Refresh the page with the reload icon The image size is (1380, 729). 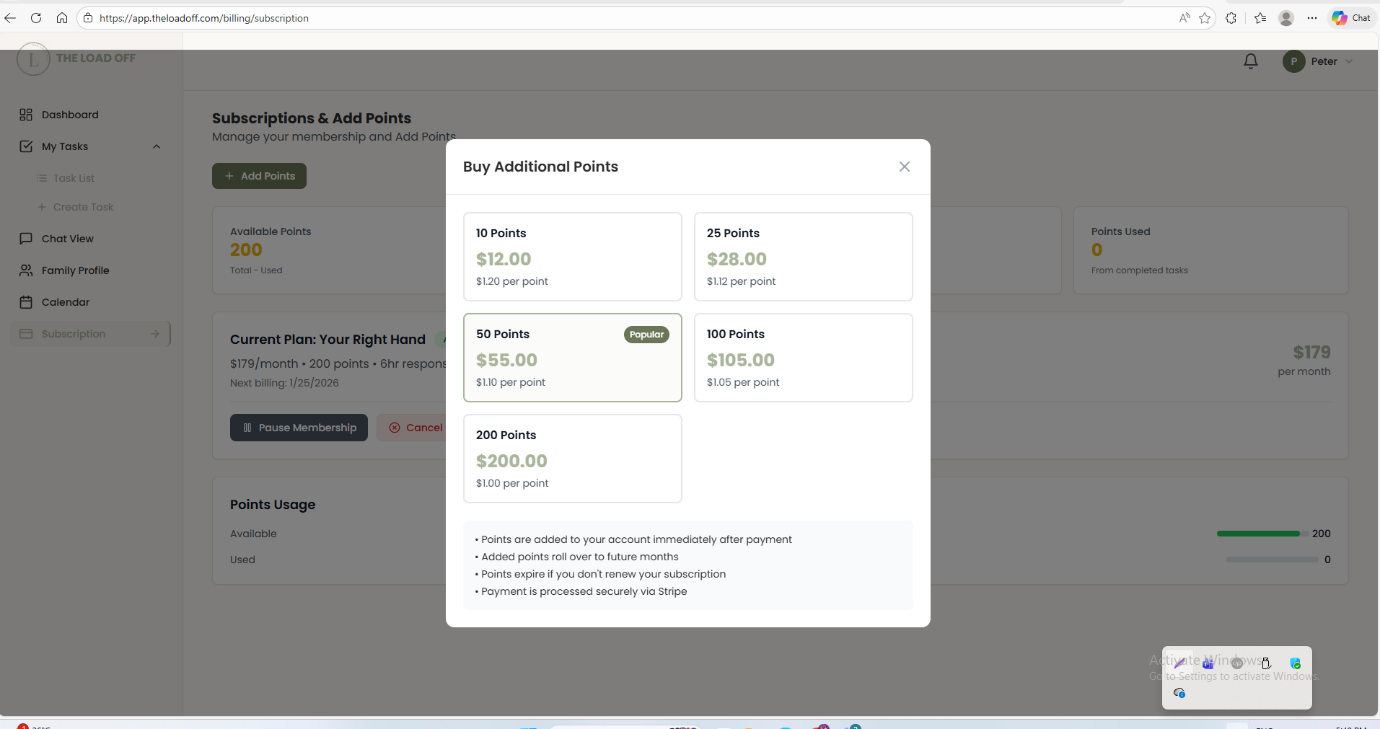pos(36,18)
